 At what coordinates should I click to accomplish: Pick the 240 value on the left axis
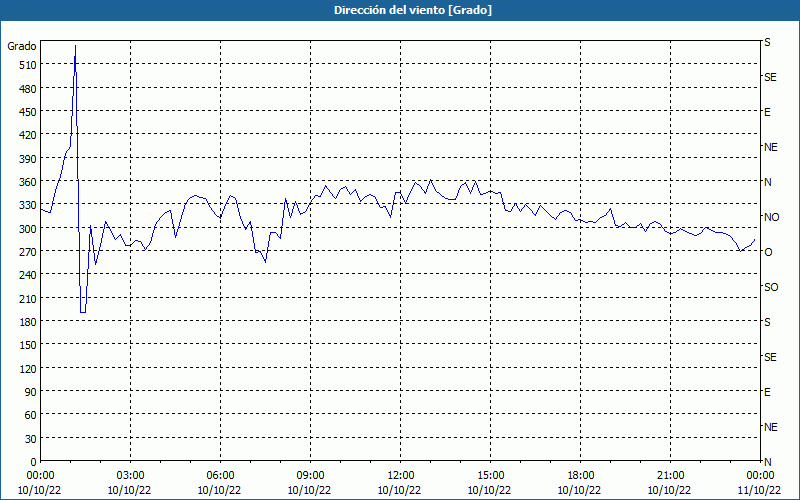(x=28, y=276)
